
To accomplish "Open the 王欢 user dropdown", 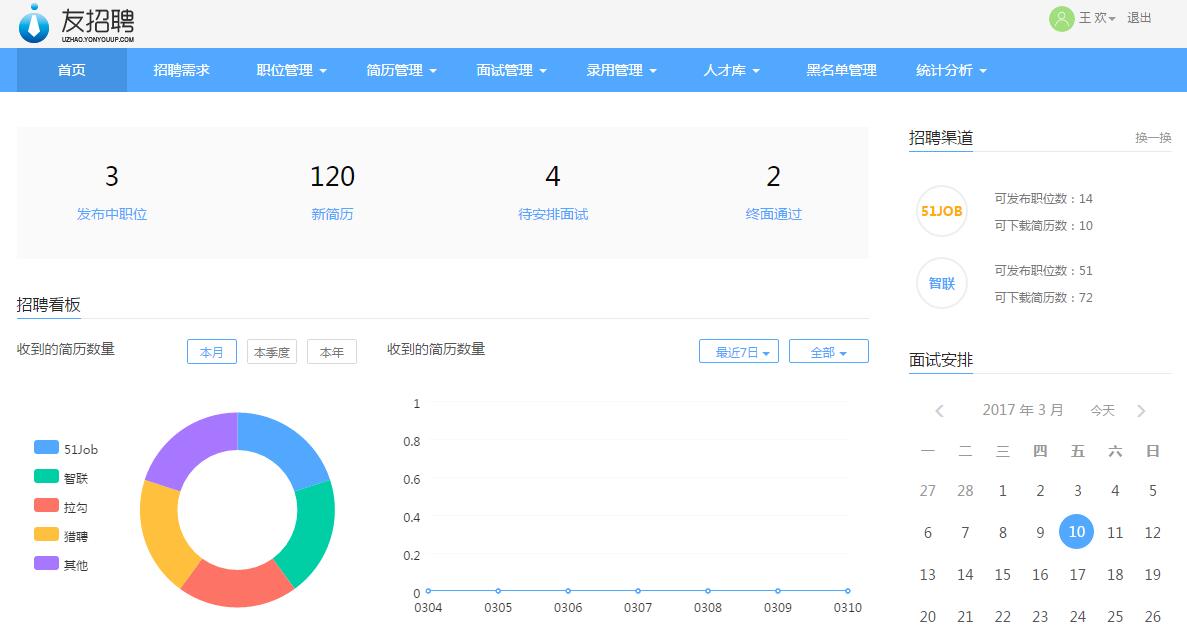I will point(1096,18).
